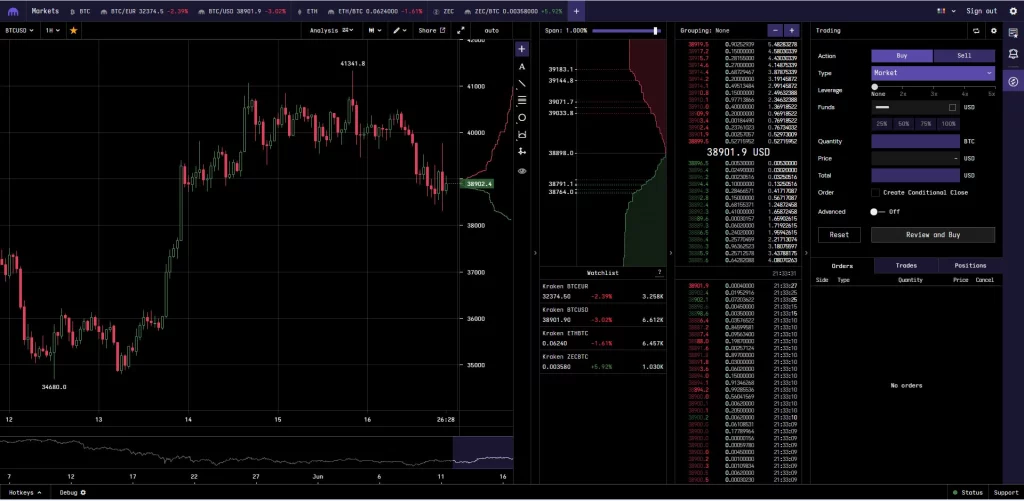Open the order Type Market dropdown
Image resolution: width=1024 pixels, height=501 pixels.
click(x=932, y=73)
